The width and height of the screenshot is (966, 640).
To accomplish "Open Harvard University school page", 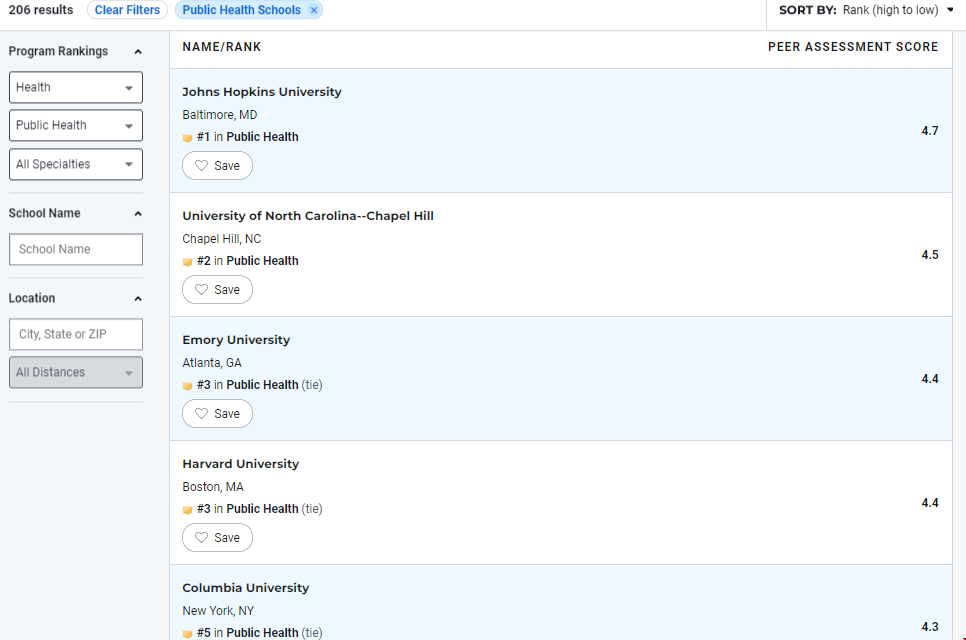I will [240, 464].
